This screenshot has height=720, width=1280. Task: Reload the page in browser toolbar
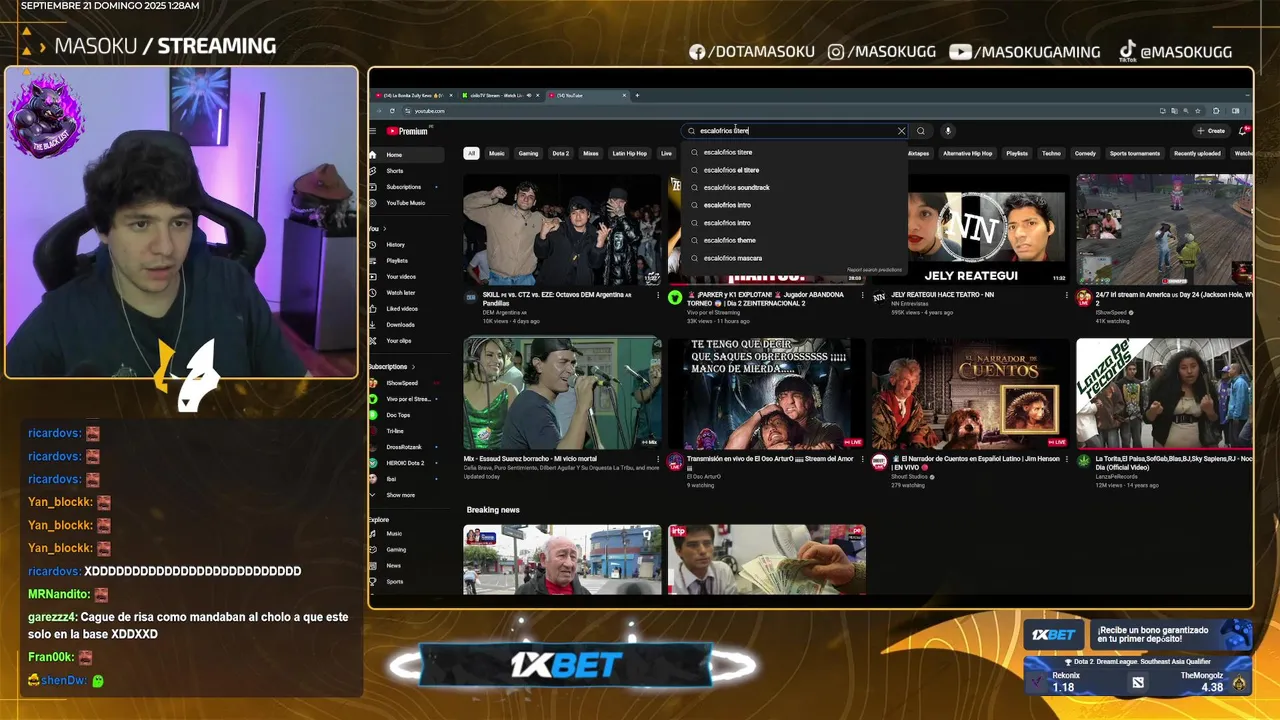click(392, 111)
